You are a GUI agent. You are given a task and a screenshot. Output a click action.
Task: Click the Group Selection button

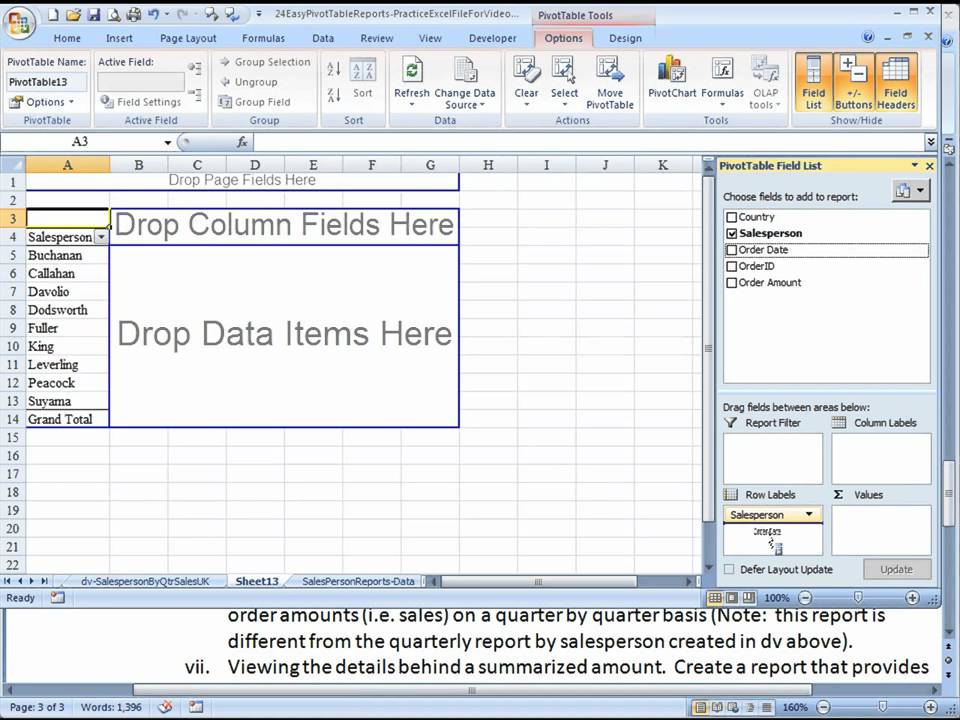pyautogui.click(x=265, y=62)
